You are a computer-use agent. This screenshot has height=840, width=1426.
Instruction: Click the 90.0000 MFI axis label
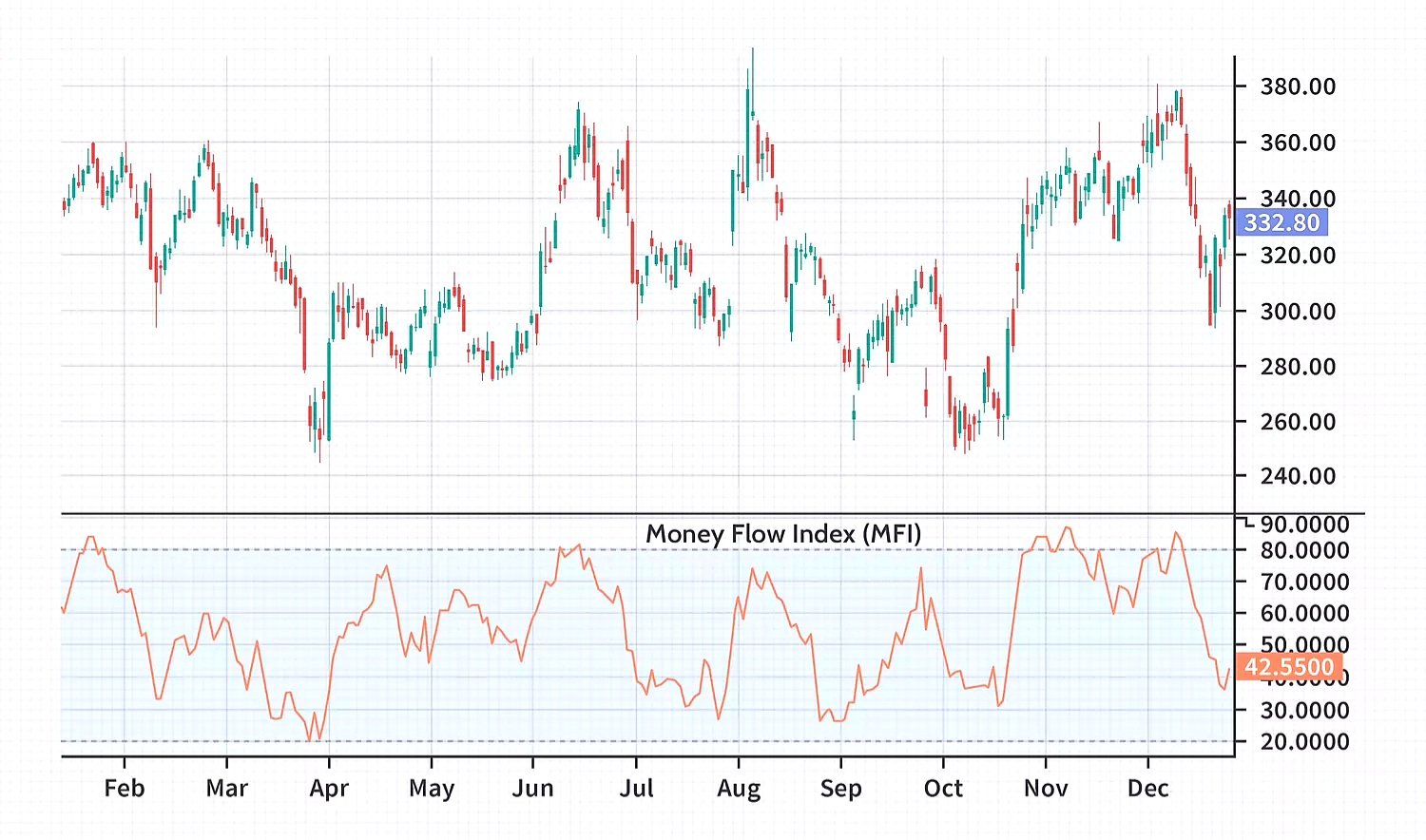(x=1304, y=525)
